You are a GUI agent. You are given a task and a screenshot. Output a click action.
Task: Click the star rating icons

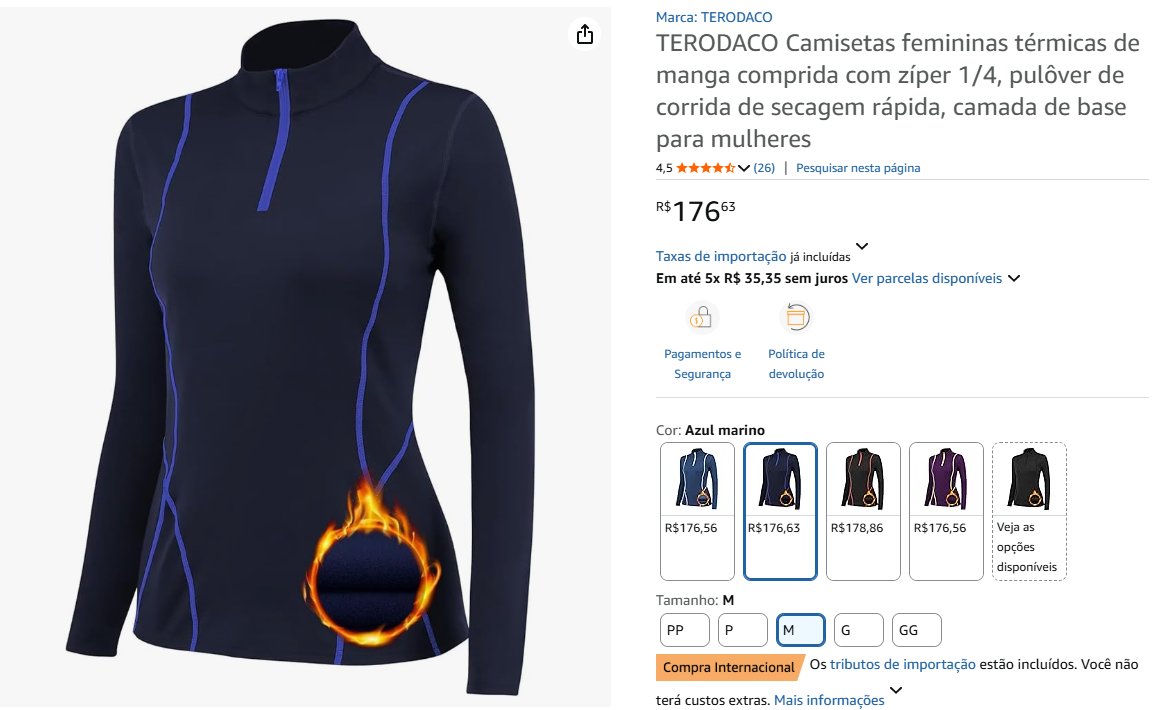(x=706, y=168)
